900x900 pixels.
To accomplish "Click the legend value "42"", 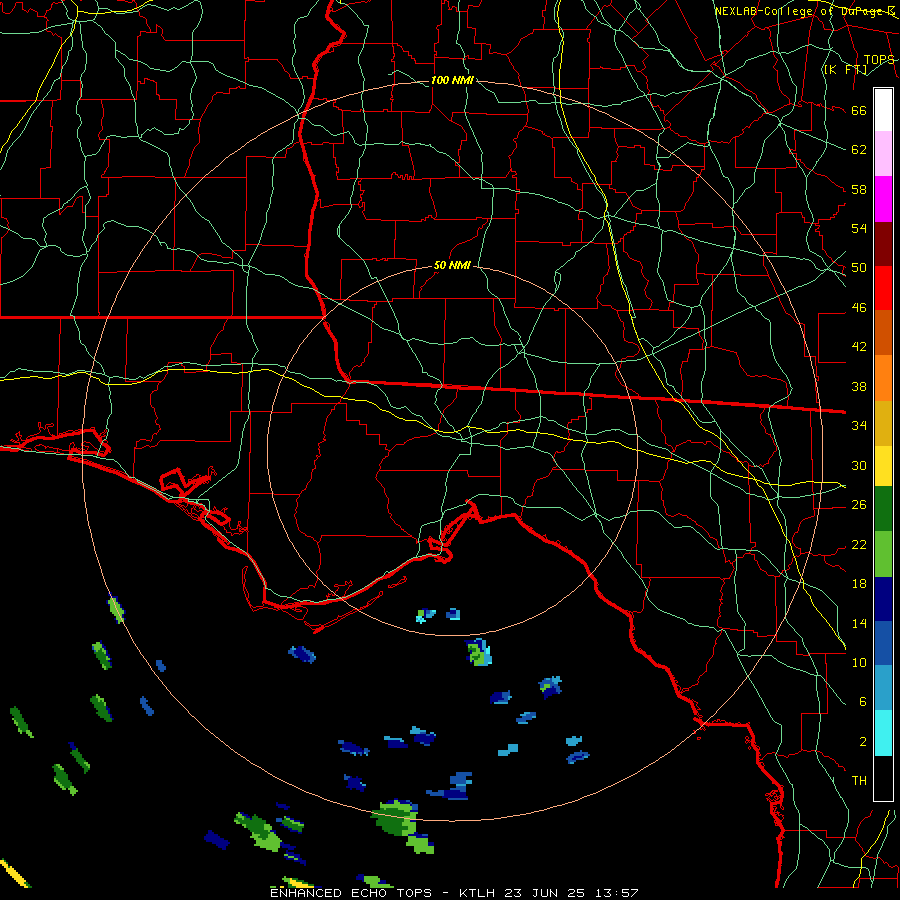I will [x=859, y=347].
